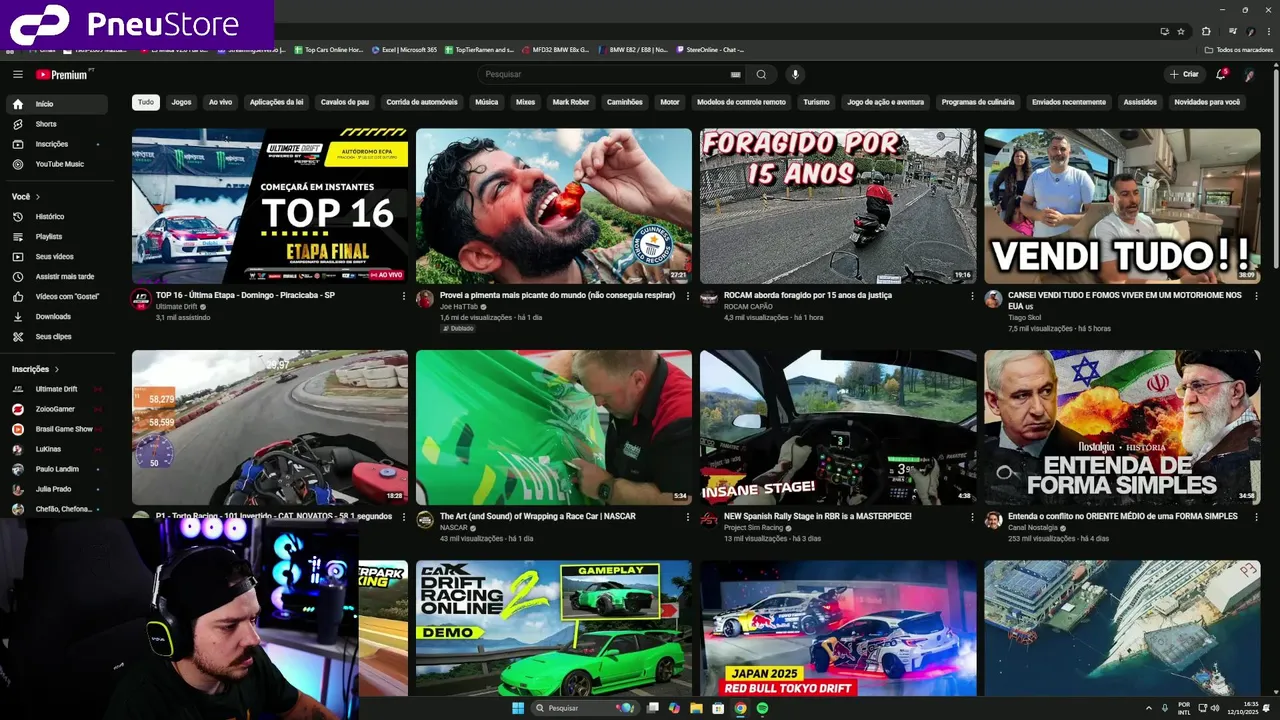Open Vídeos com "Gostei" list
This screenshot has height=720, width=1280.
[57, 296]
